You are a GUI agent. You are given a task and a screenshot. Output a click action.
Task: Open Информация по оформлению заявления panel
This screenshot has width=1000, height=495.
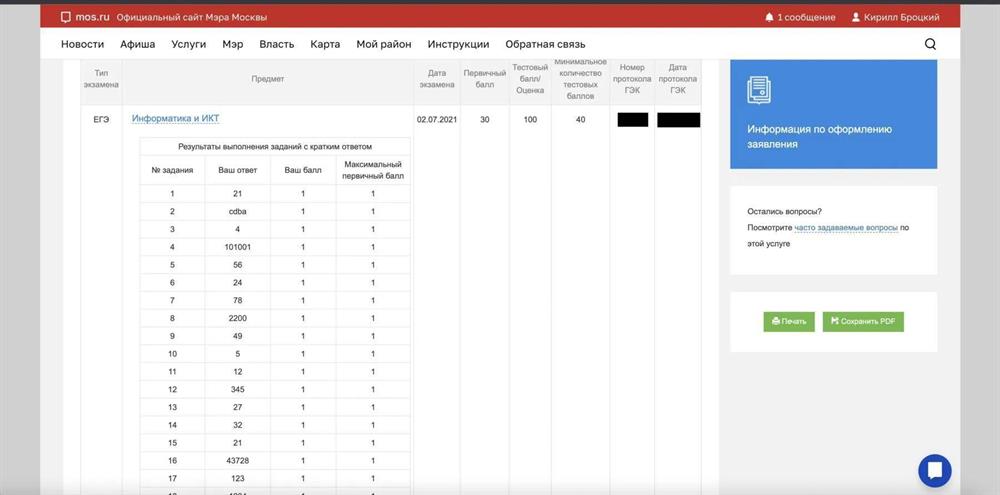[x=834, y=114]
